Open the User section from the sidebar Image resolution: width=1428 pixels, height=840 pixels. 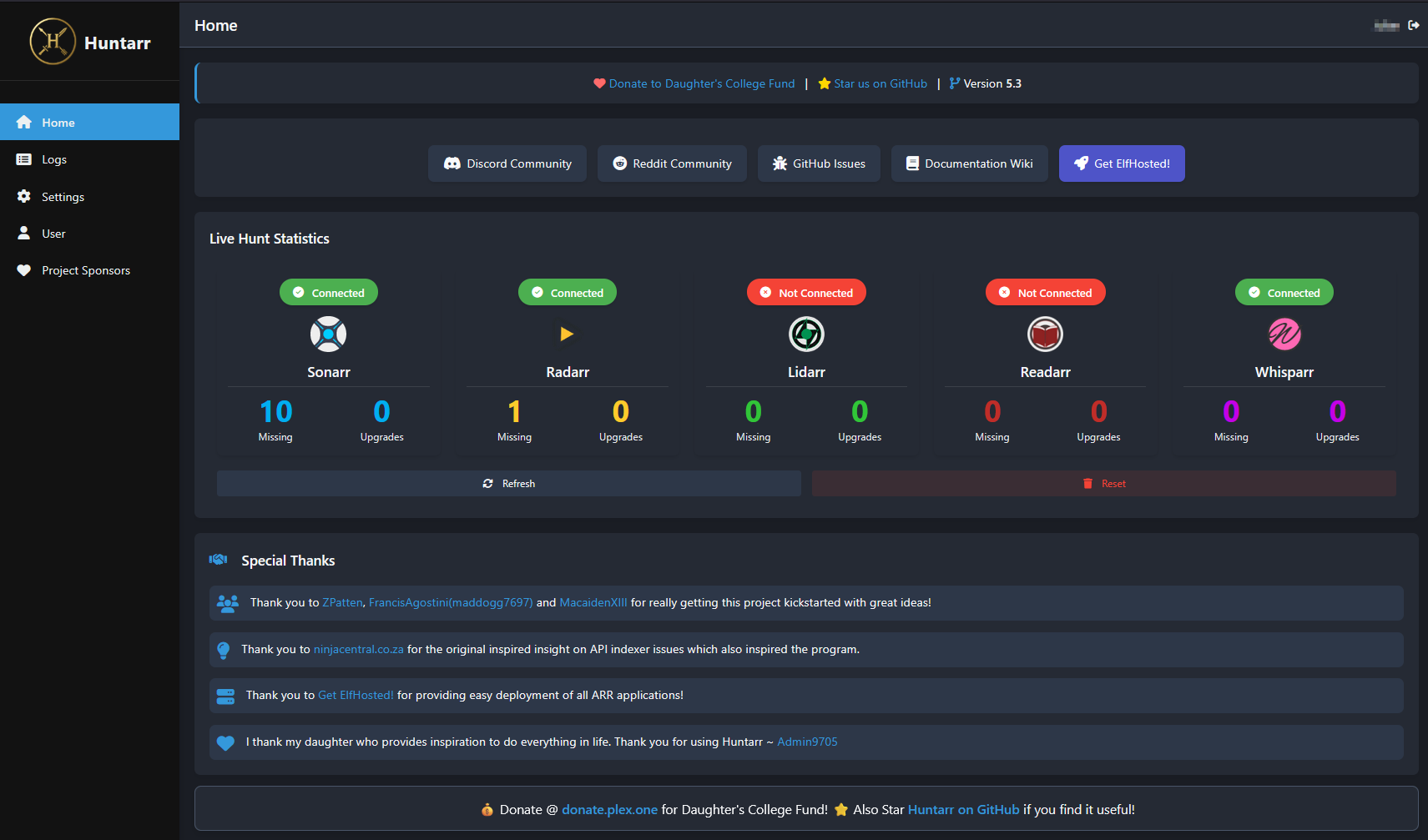click(x=52, y=233)
